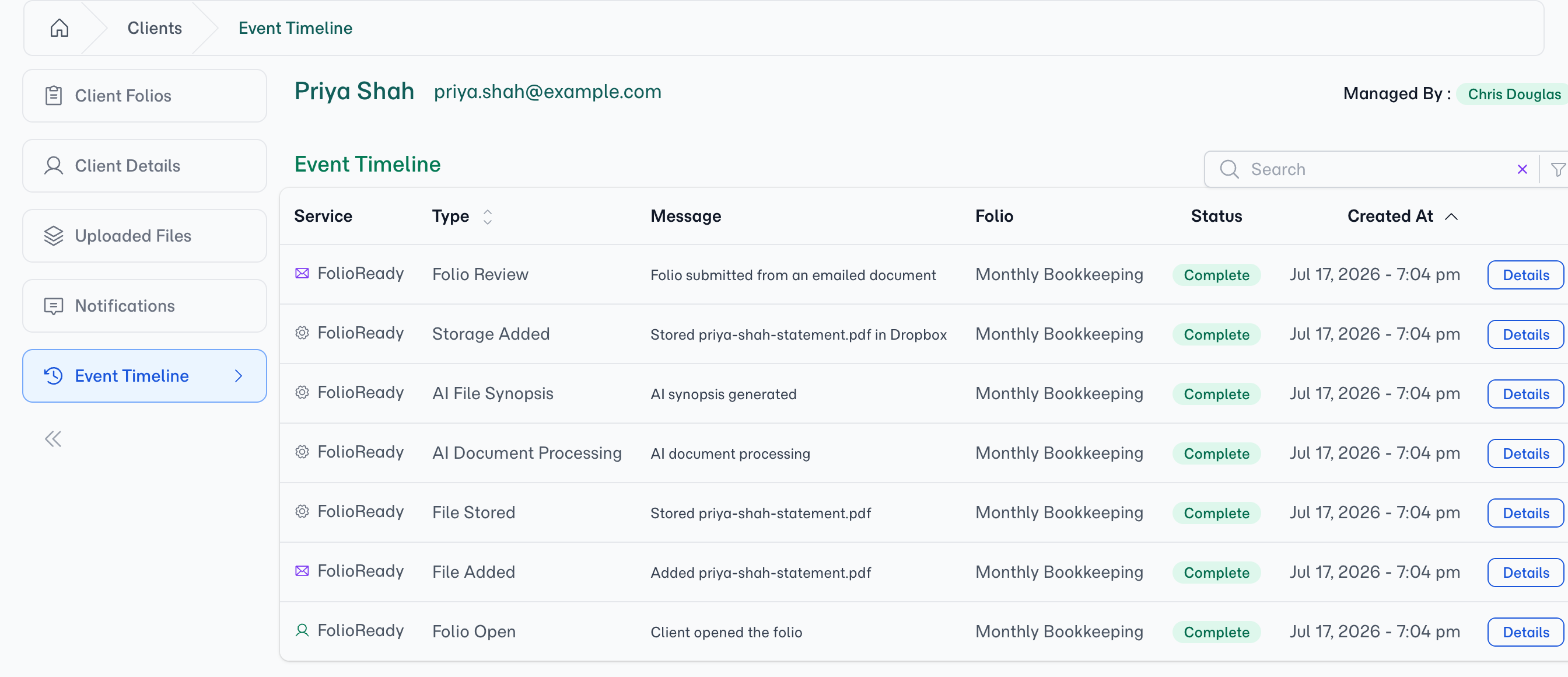
Task: Open Client Details in the sidebar
Action: click(x=144, y=166)
